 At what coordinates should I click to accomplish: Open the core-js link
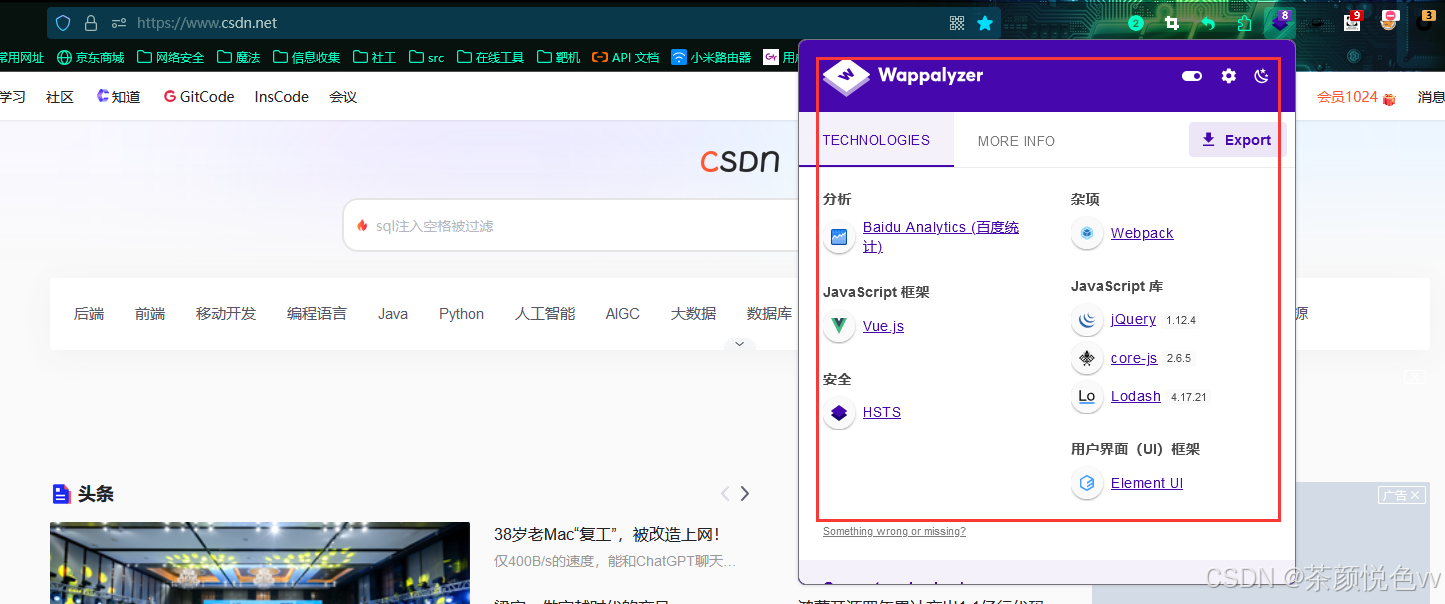[1134, 358]
